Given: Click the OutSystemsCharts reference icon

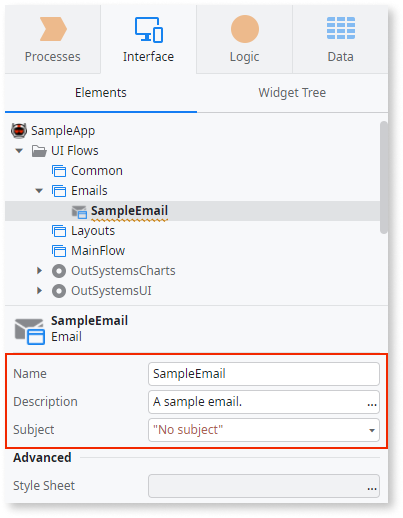Looking at the screenshot, I should tap(59, 271).
